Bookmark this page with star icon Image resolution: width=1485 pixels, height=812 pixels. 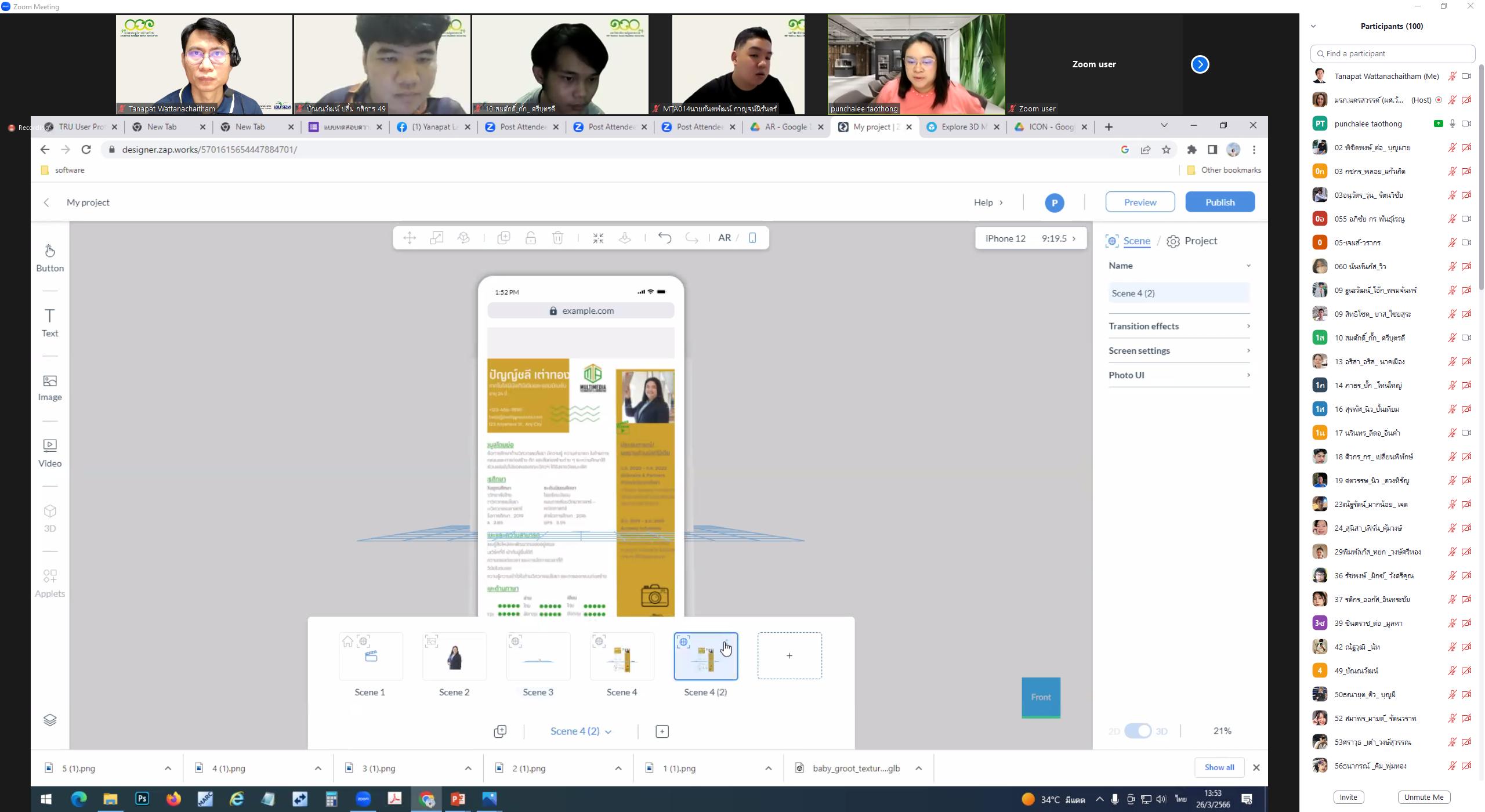[x=1166, y=150]
